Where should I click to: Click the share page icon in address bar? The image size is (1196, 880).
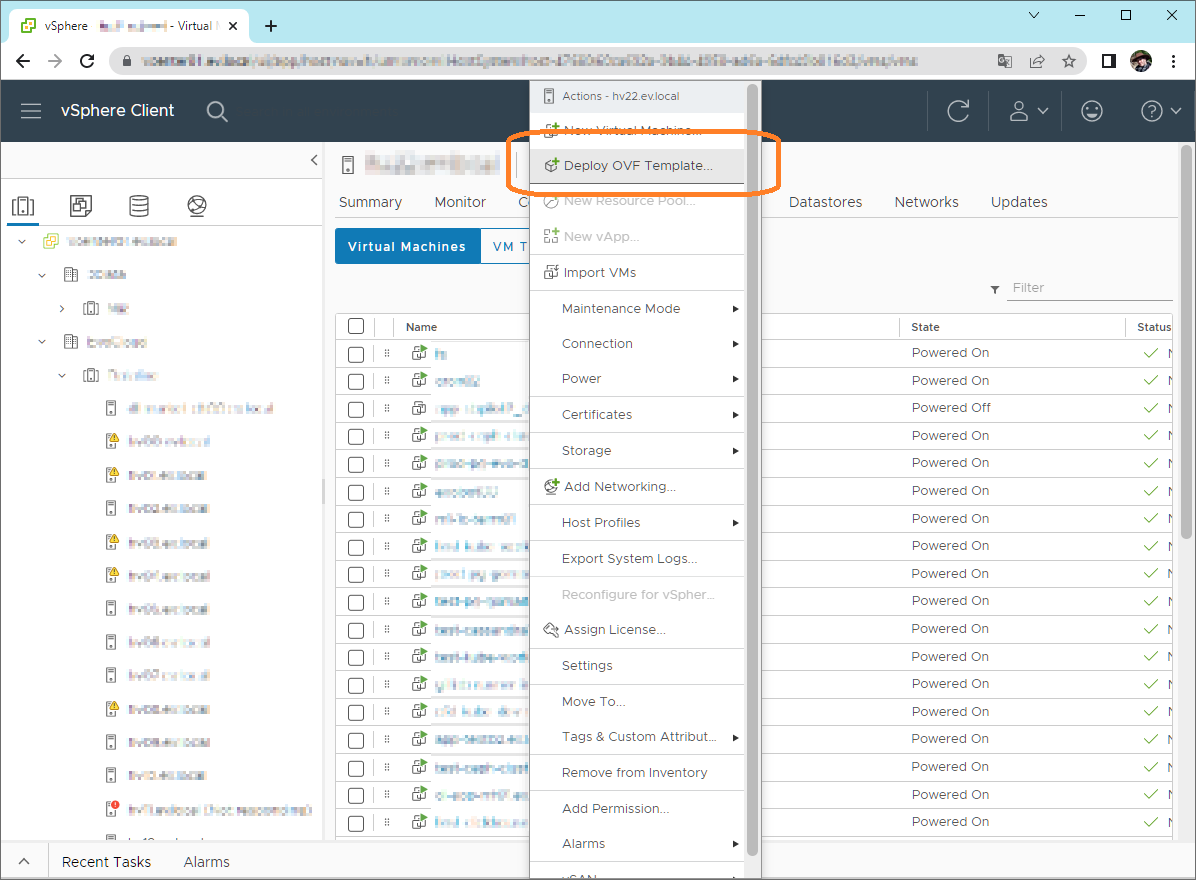[1037, 61]
